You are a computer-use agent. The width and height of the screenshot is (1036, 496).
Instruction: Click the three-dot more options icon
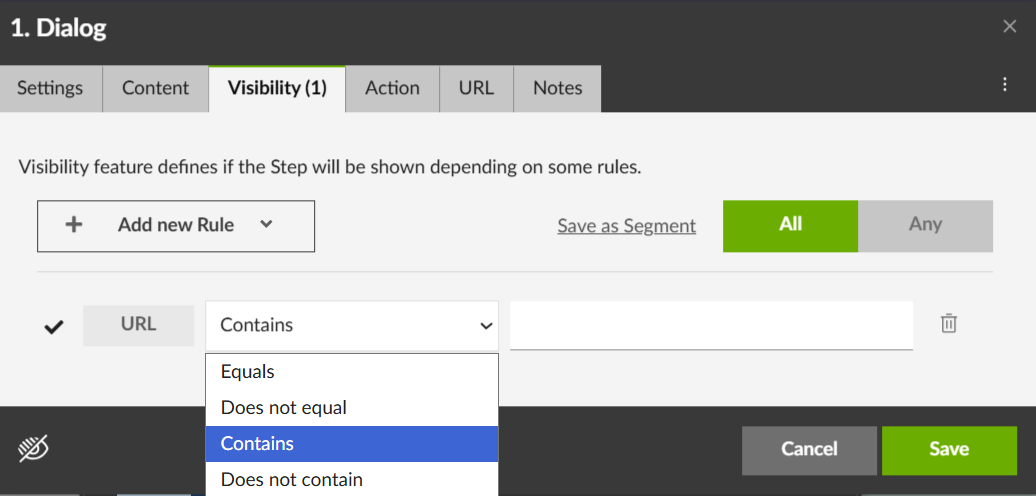1005,86
